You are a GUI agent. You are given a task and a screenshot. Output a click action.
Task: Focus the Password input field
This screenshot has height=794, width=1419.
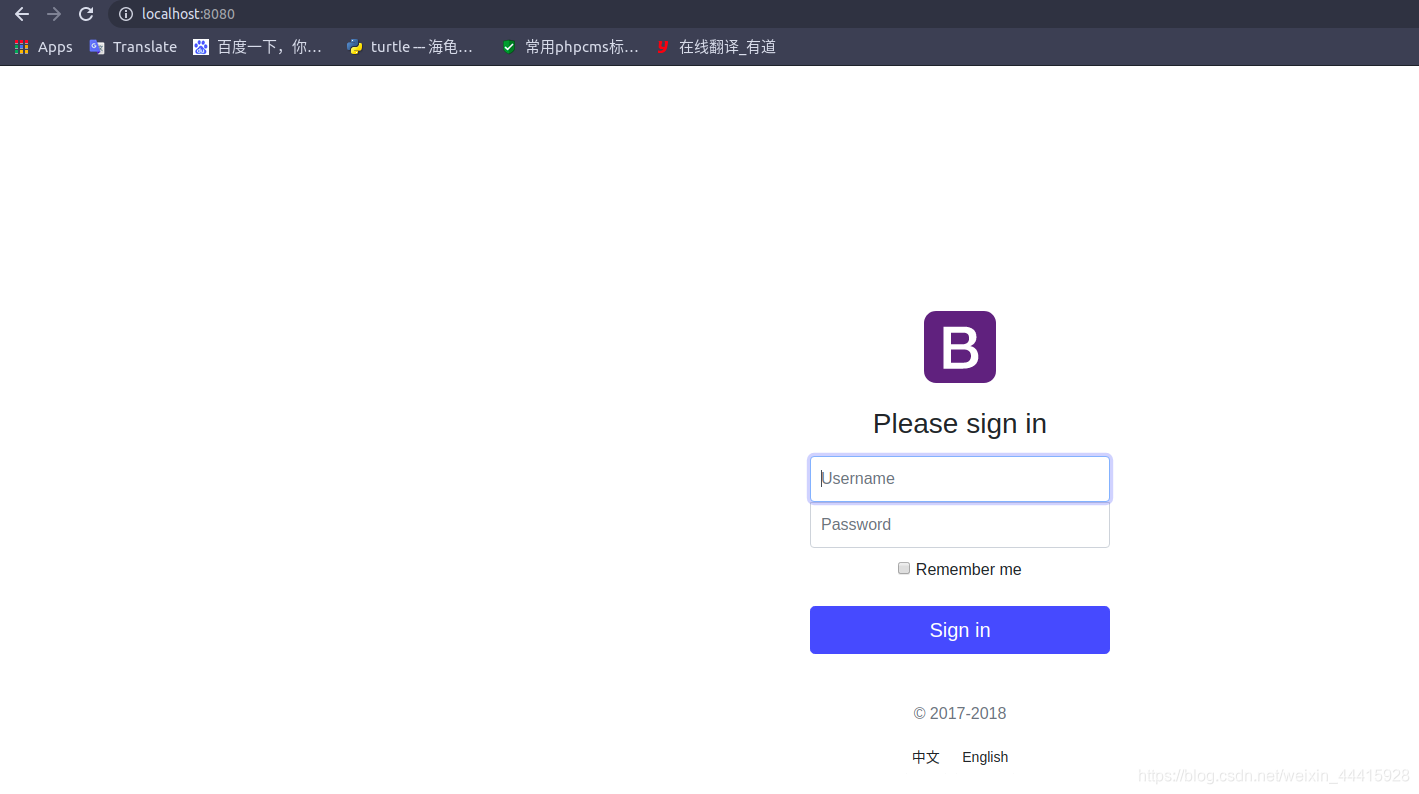click(960, 525)
